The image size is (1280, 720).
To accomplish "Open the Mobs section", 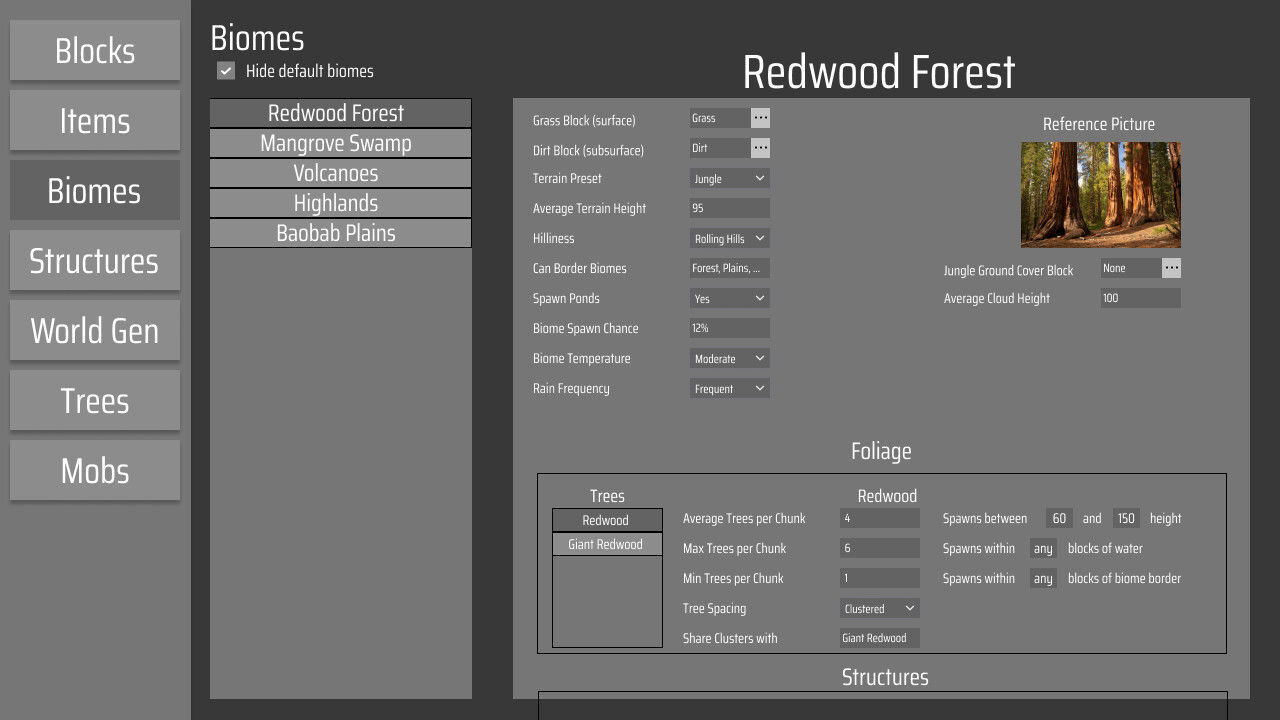I will point(94,470).
